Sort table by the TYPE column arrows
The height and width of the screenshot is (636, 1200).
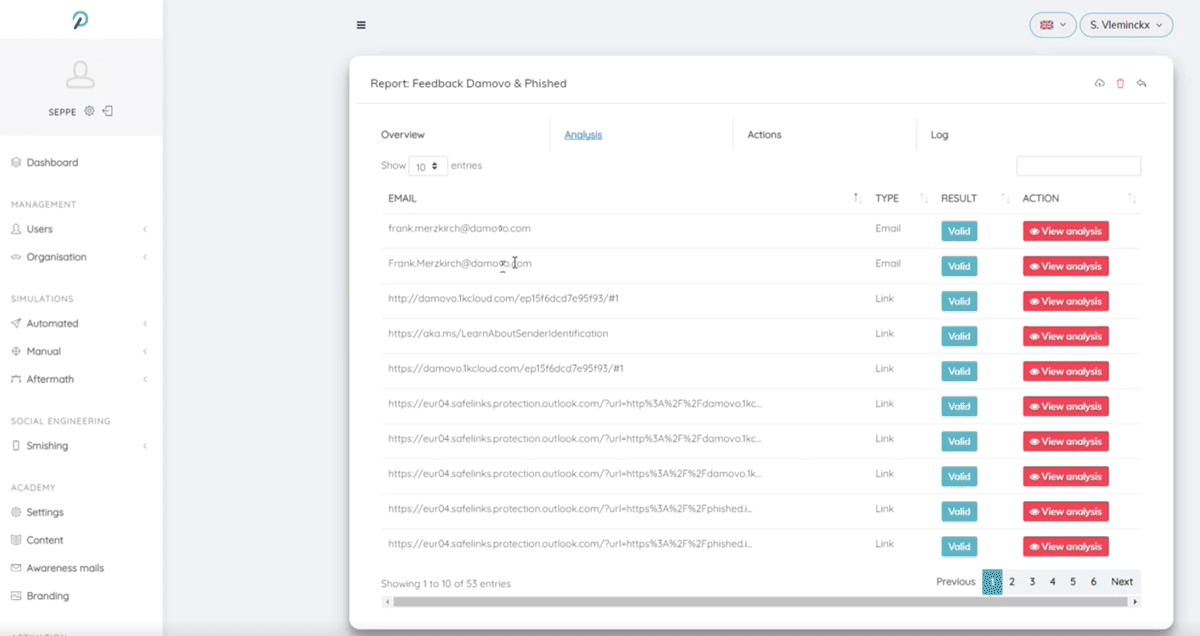pyautogui.click(x=924, y=198)
